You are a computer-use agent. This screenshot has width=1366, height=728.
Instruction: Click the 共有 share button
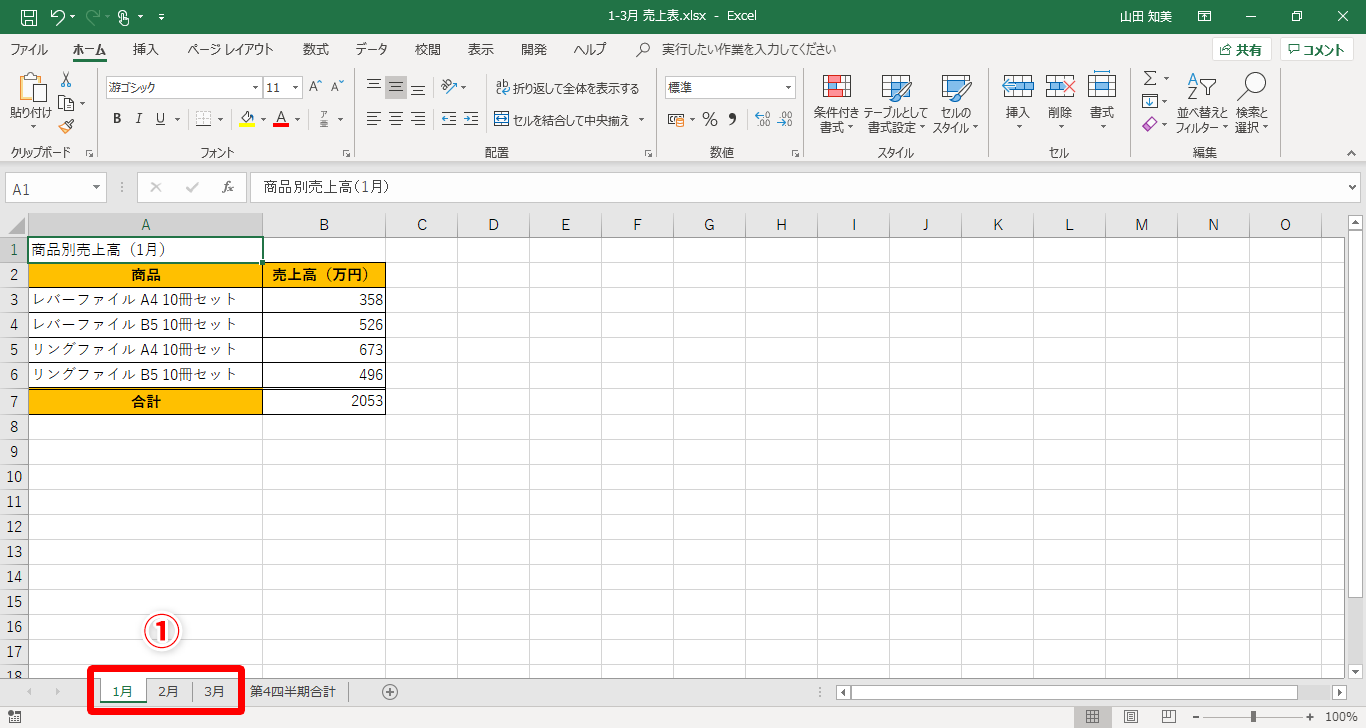pos(1241,50)
